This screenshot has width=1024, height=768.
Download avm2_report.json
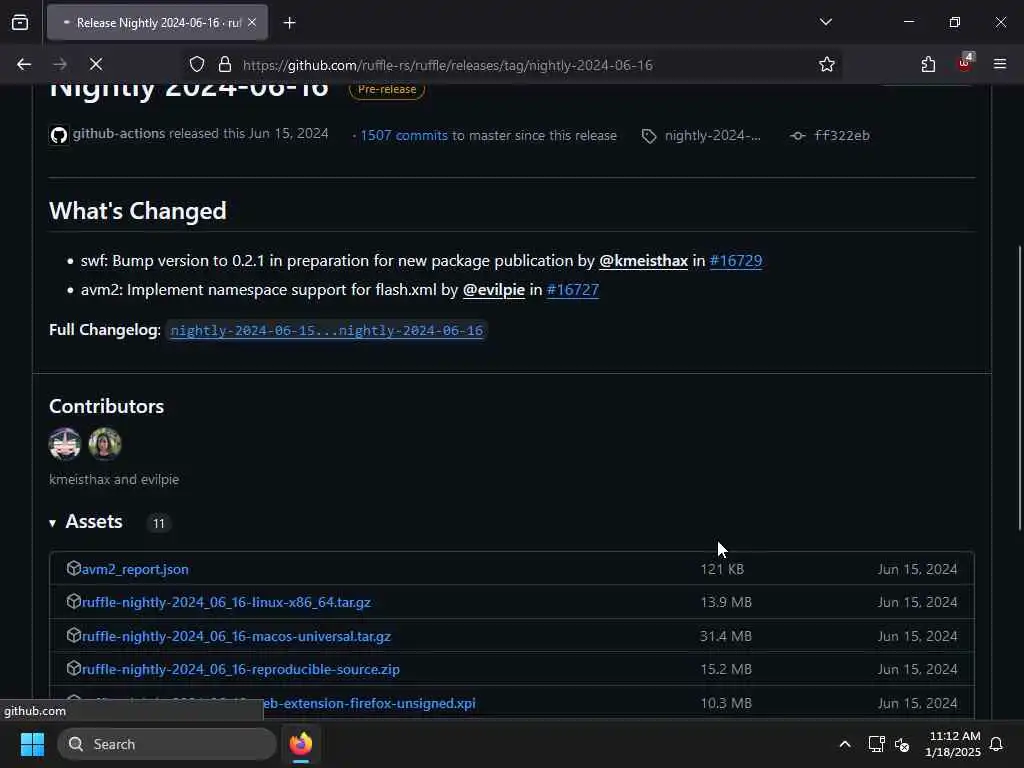[135, 569]
